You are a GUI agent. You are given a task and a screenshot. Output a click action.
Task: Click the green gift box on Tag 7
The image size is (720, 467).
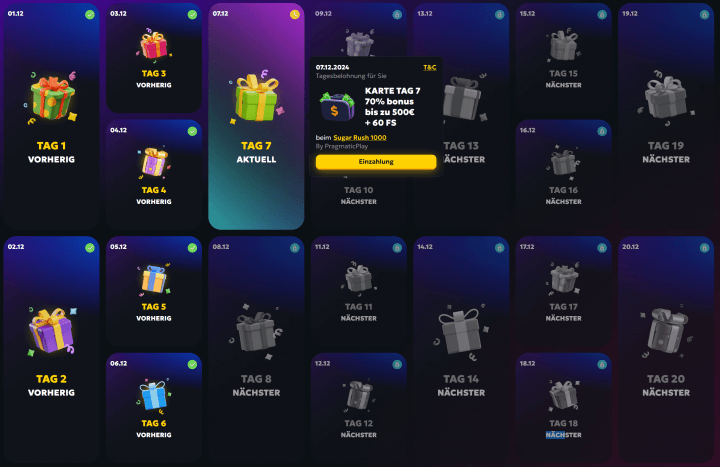coord(256,98)
